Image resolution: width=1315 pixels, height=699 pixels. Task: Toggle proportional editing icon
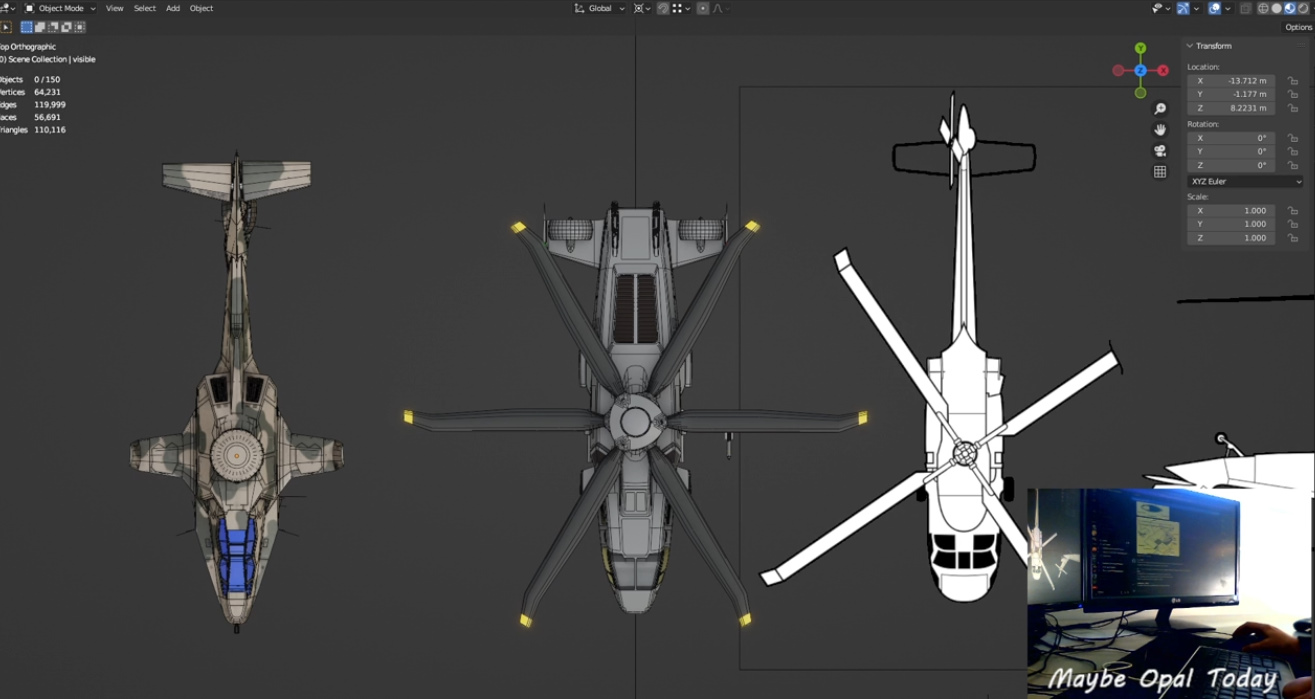point(703,8)
